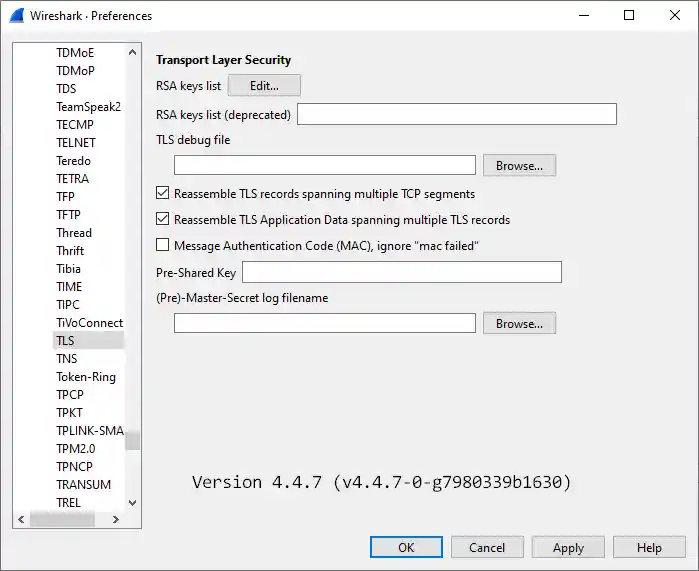
Task: Select Token-Ring protocol
Action: (x=86, y=377)
